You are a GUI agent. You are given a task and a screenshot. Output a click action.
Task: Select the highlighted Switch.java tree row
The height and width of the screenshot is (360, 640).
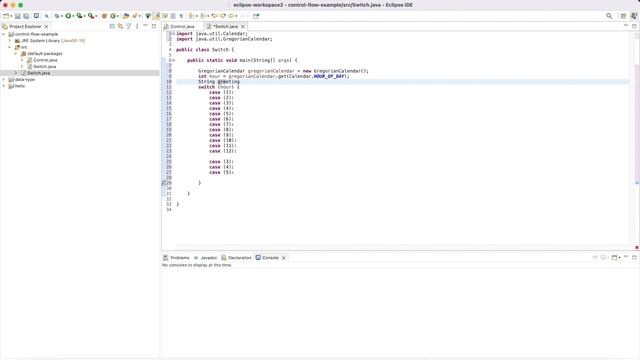80,73
